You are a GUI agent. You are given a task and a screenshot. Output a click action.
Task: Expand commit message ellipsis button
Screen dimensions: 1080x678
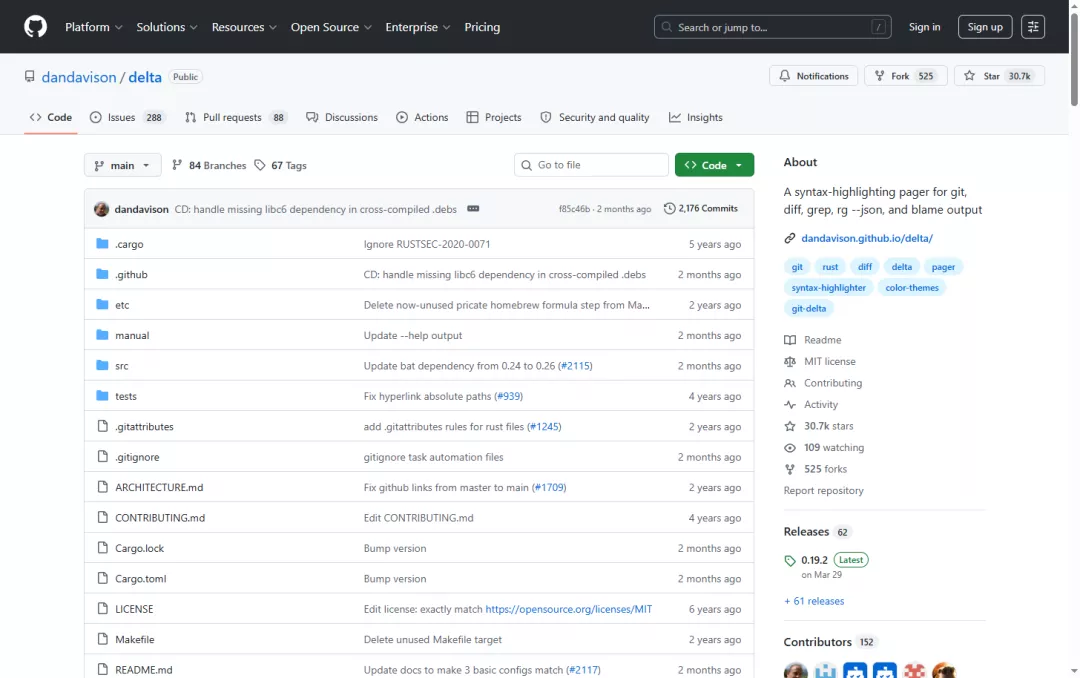pos(472,209)
